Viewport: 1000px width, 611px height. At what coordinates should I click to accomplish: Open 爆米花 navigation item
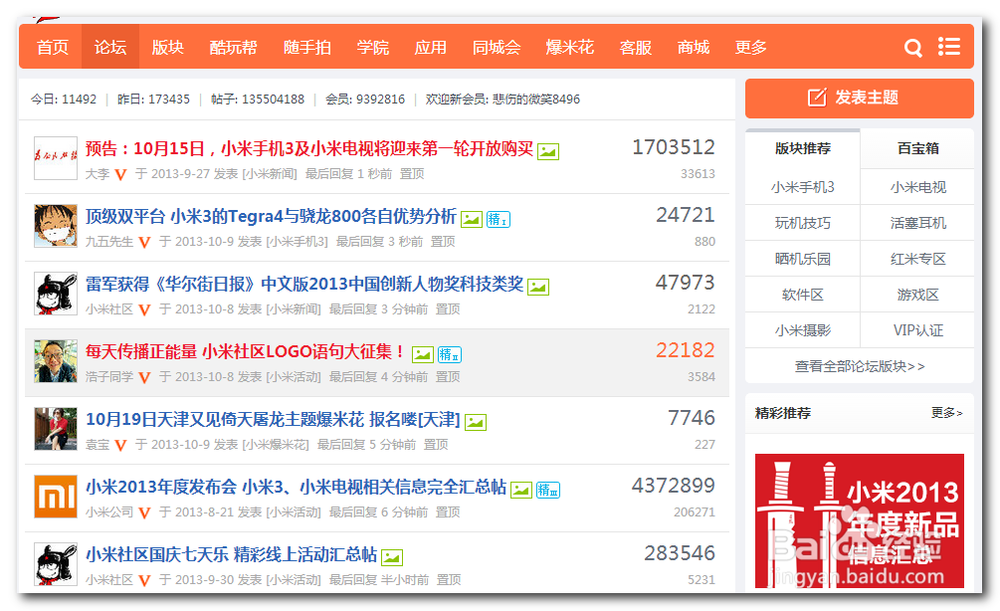coord(570,47)
